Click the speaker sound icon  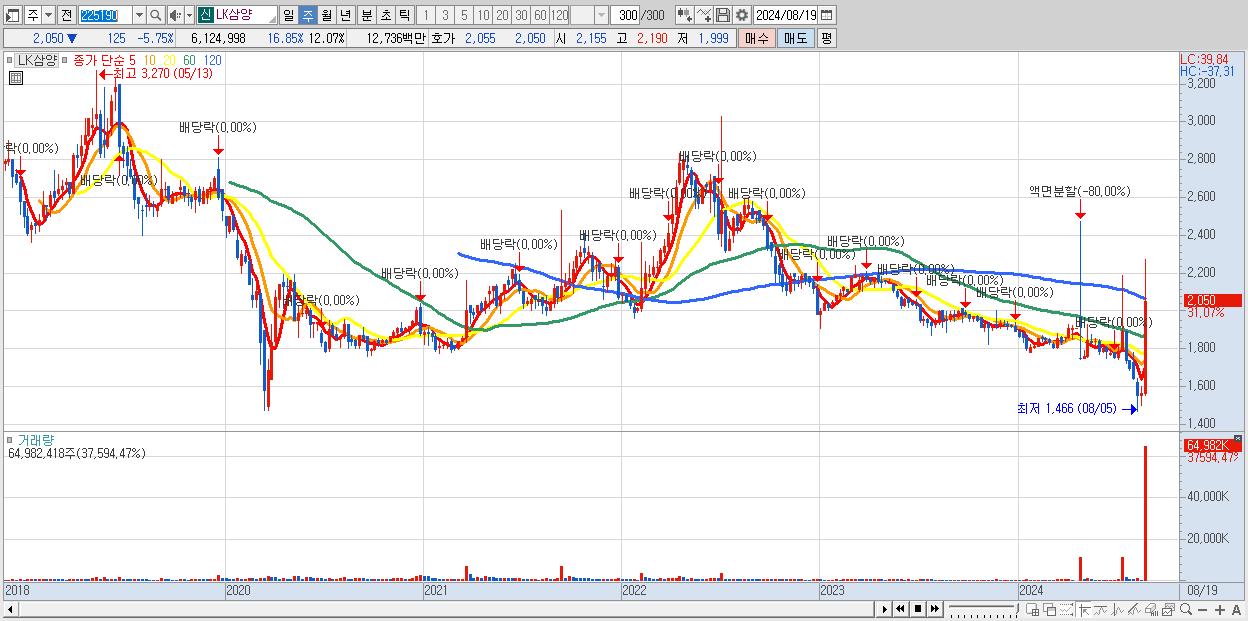coord(175,15)
